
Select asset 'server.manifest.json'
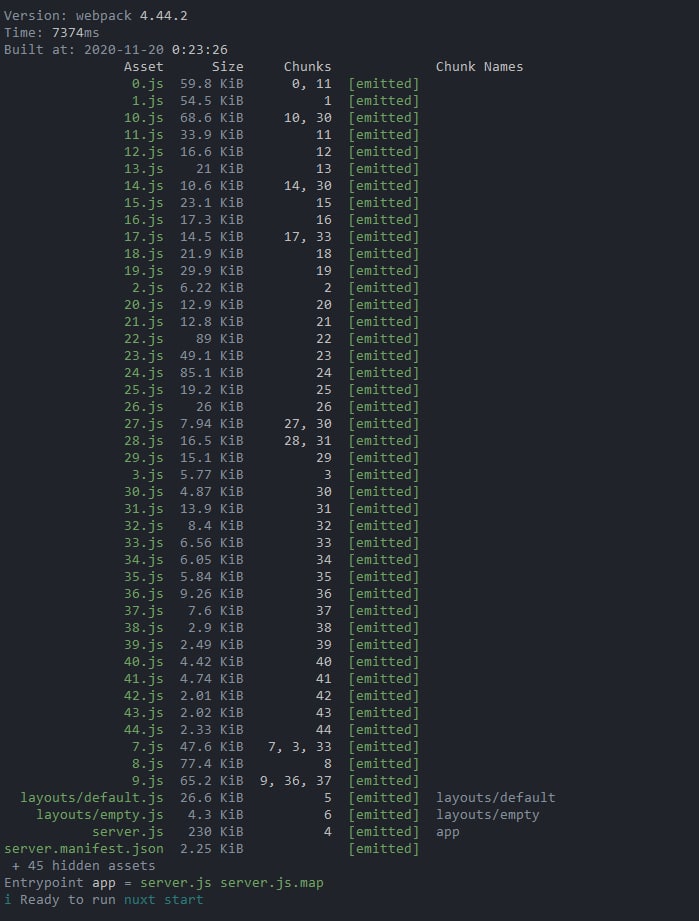tap(84, 850)
